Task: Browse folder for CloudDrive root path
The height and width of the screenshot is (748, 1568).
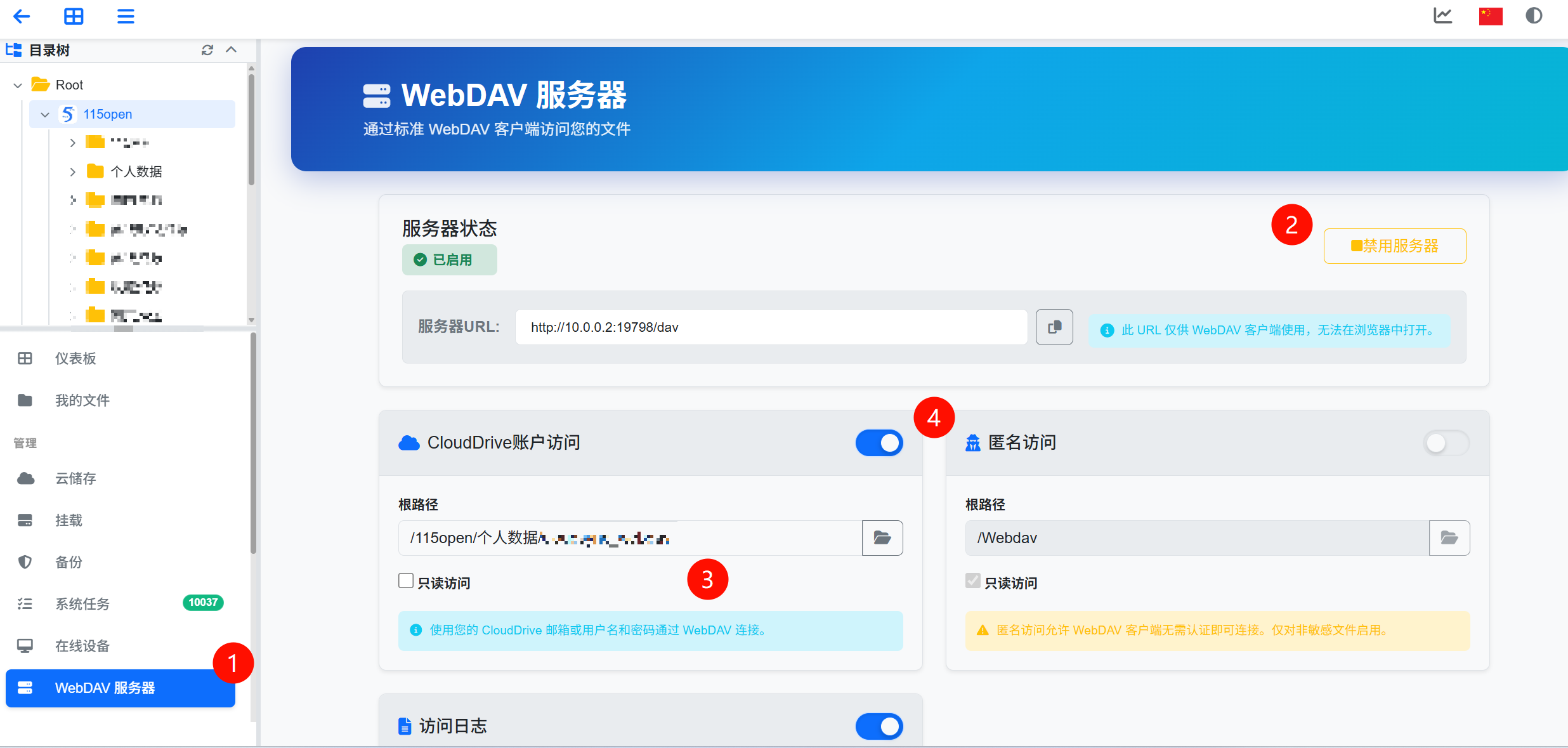Action: [x=882, y=538]
